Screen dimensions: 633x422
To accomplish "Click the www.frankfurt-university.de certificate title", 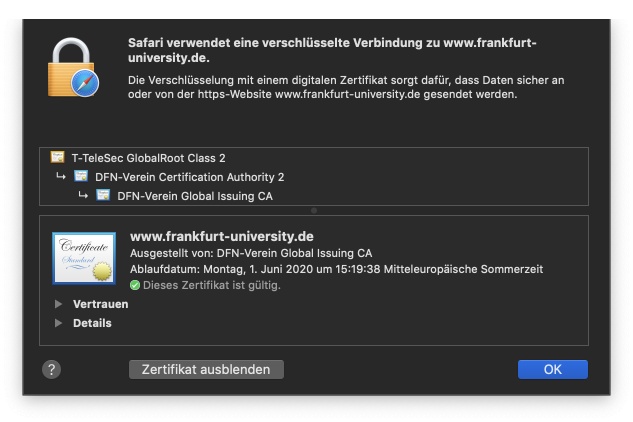I will click(x=222, y=236).
